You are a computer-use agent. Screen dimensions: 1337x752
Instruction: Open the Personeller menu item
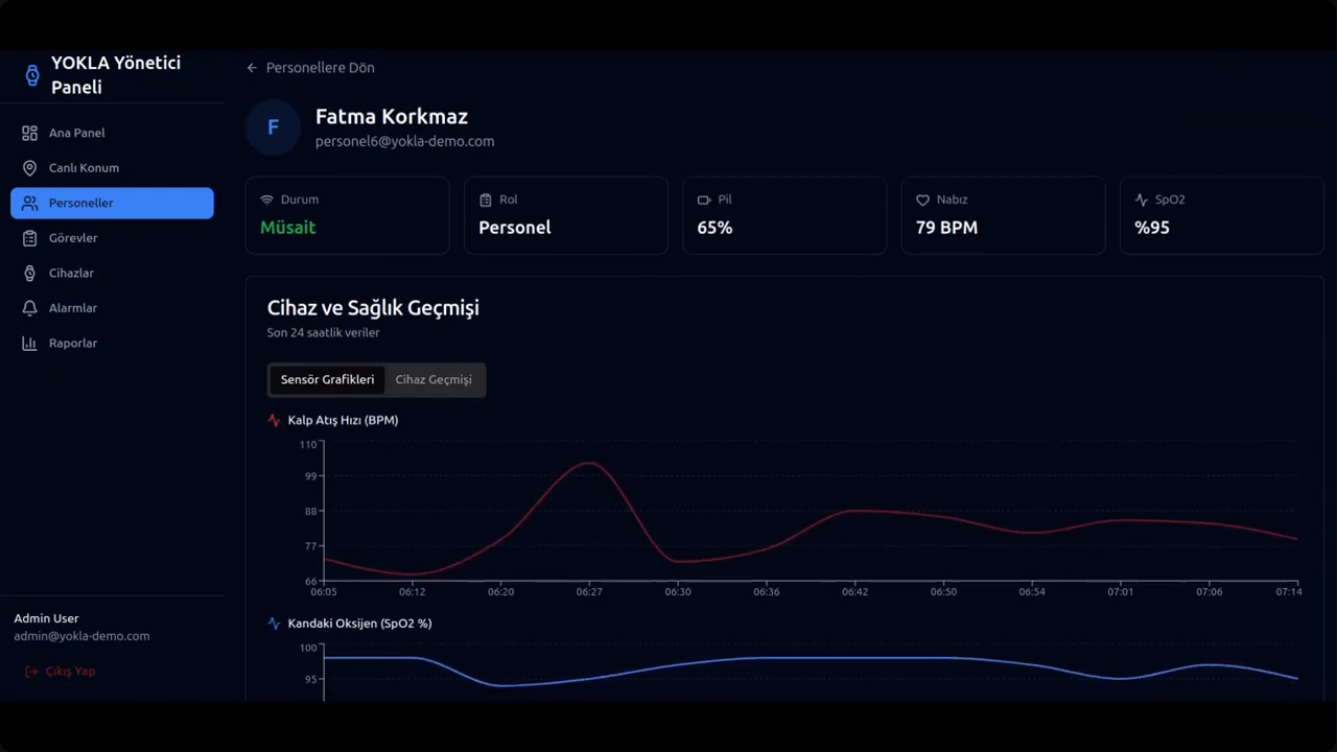point(112,203)
